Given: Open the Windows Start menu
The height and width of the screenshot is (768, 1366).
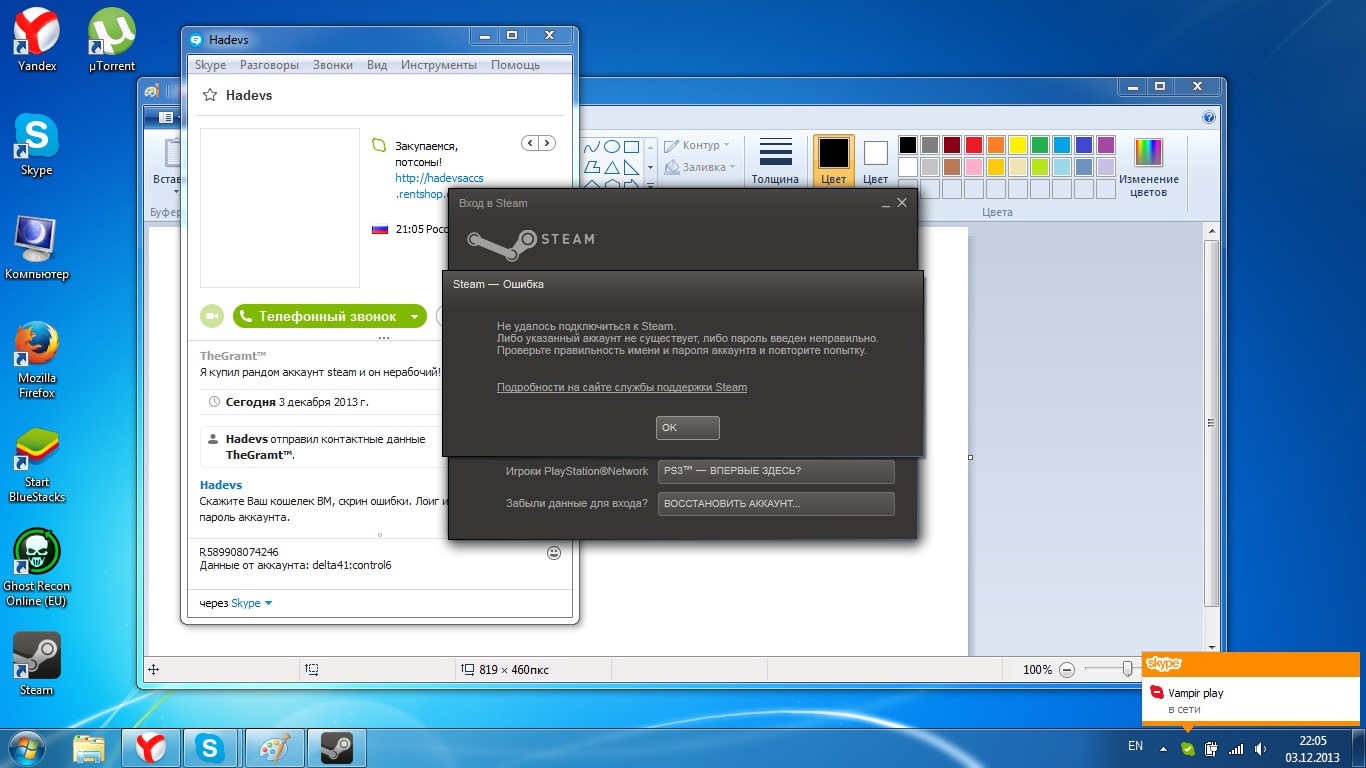Looking at the screenshot, I should click(27, 747).
